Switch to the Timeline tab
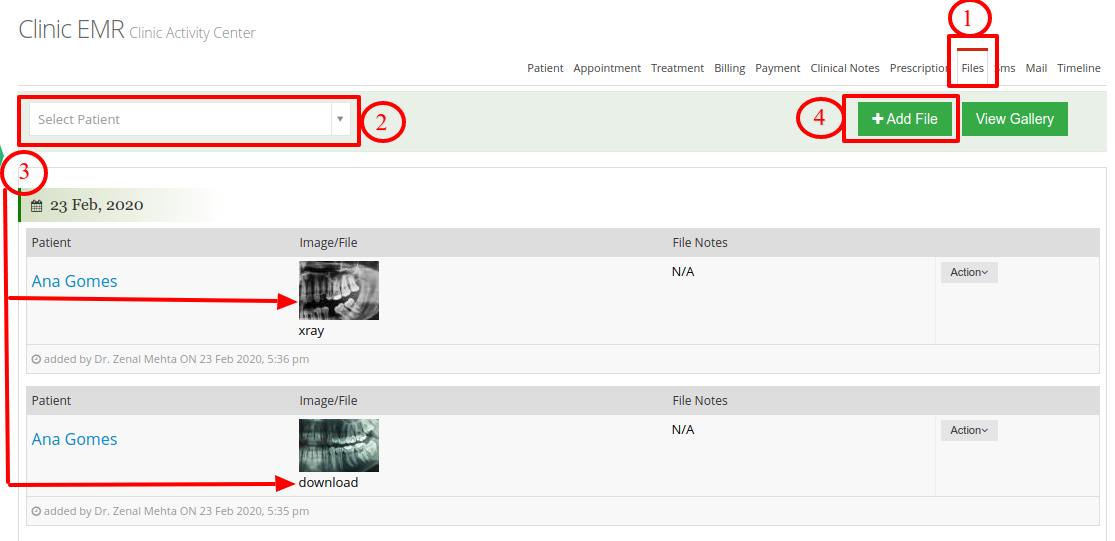The image size is (1115, 541). click(1079, 68)
